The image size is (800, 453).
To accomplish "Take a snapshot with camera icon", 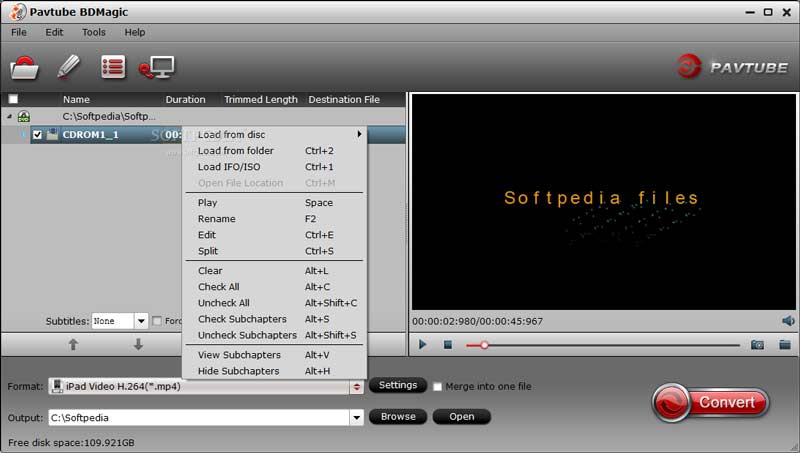I will coord(758,345).
